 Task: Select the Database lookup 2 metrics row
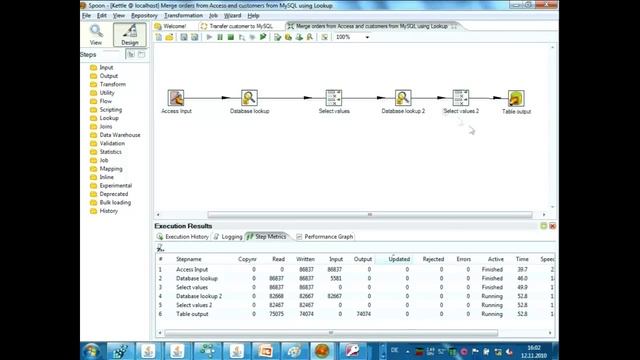[x=355, y=296]
